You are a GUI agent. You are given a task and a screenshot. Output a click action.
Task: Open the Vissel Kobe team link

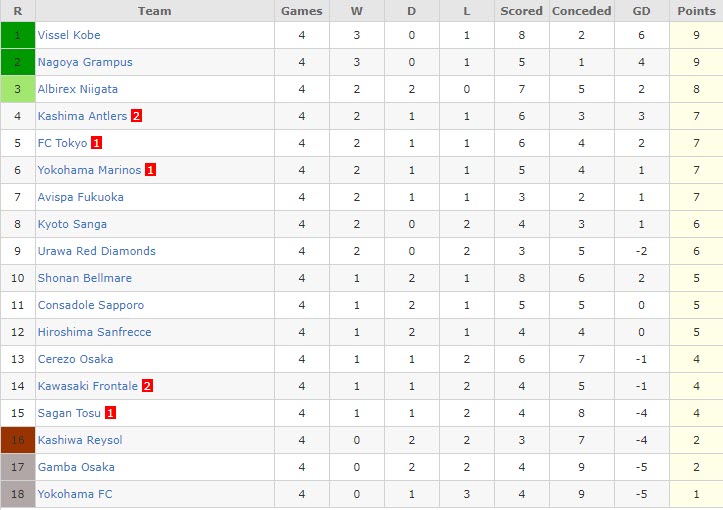coord(69,35)
